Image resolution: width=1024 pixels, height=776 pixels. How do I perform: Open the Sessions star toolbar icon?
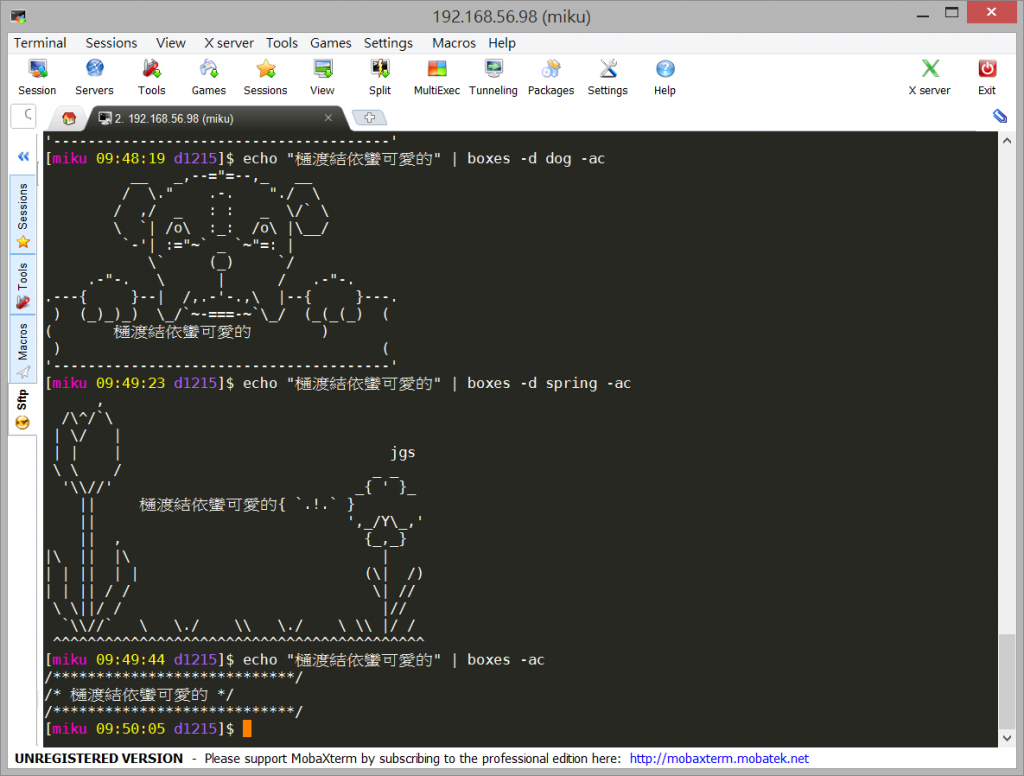pyautogui.click(x=265, y=77)
